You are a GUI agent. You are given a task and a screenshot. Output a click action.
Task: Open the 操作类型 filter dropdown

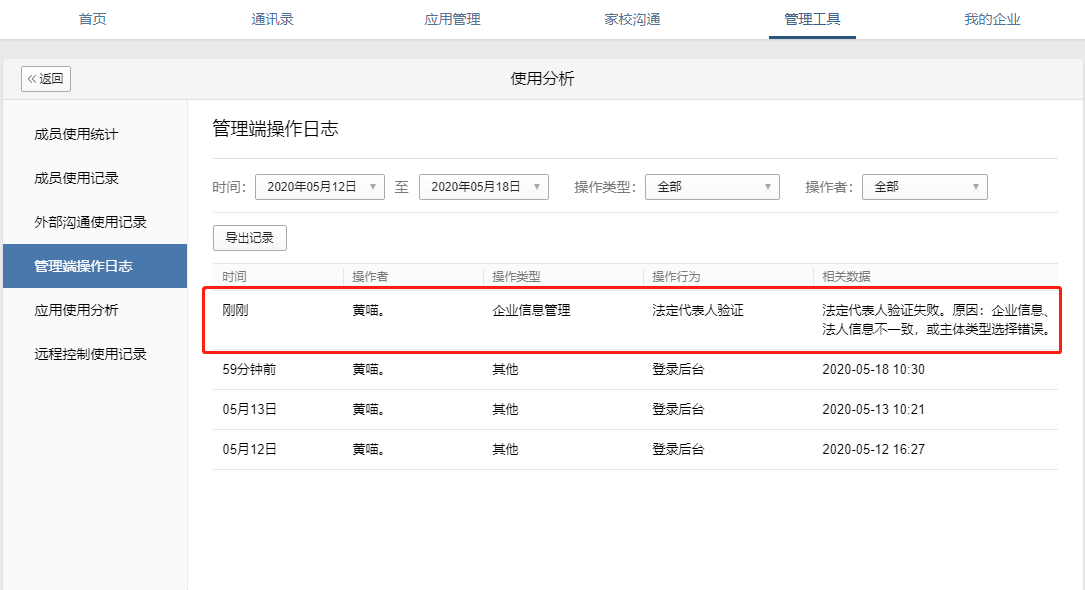(x=712, y=187)
